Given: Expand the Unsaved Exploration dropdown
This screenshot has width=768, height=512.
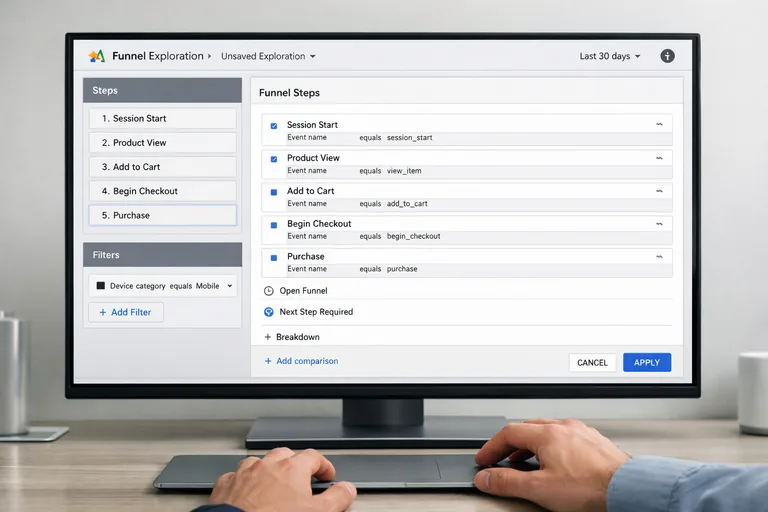Looking at the screenshot, I should 268,56.
